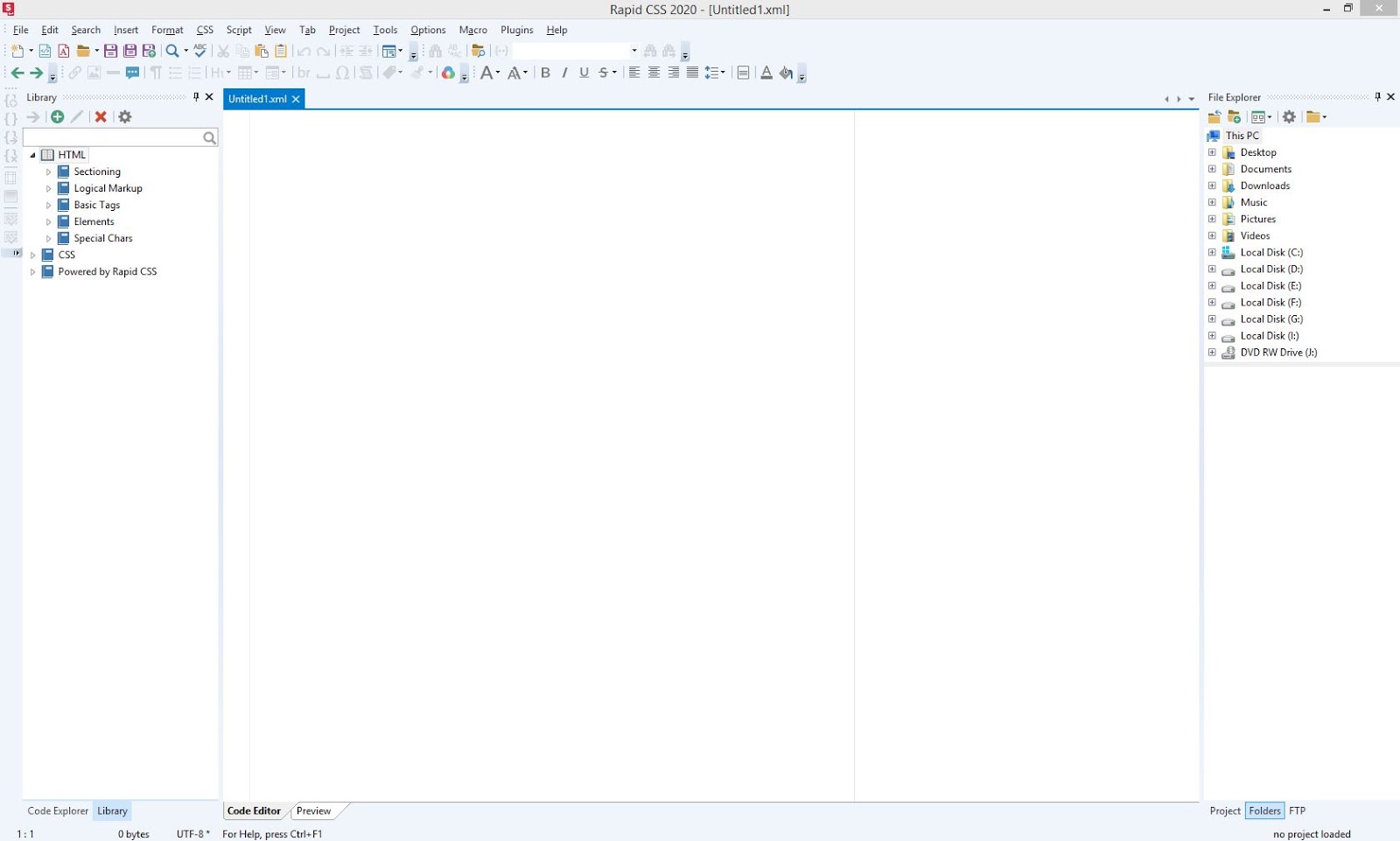1400x841 pixels.
Task: Click the Find magnifier icon
Action: [172, 51]
